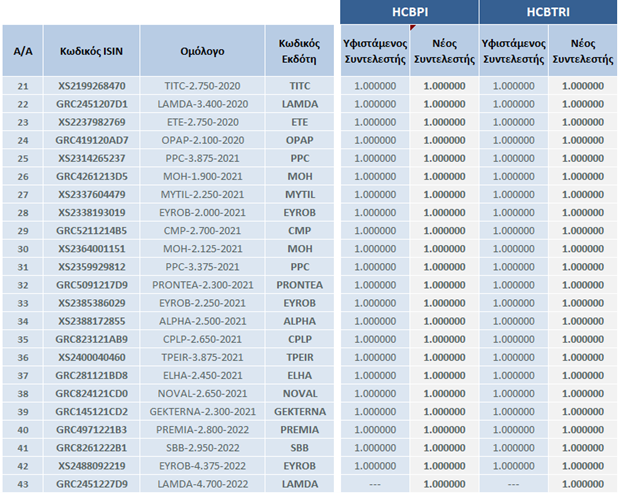Select the HCBPI header cell
This screenshot has height=493, width=618.
(x=409, y=12)
